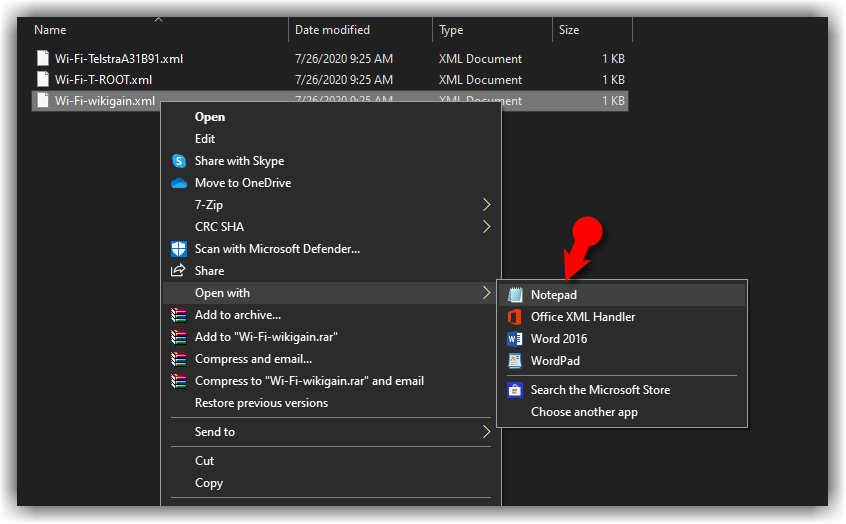Image resolution: width=846 pixels, height=524 pixels.
Task: Click the WordPad icon
Action: pyautogui.click(x=515, y=361)
